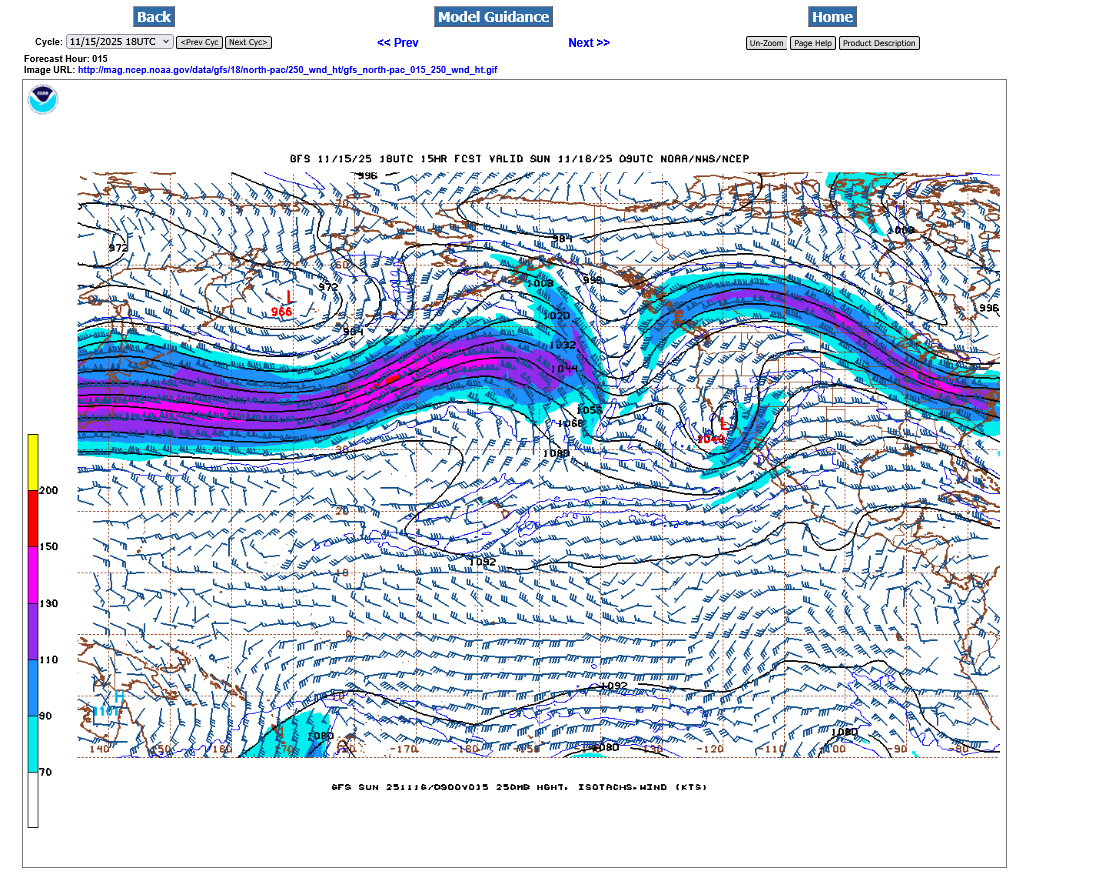Click the blue H high-pressure marker
1096x890 pixels.
coord(118,696)
